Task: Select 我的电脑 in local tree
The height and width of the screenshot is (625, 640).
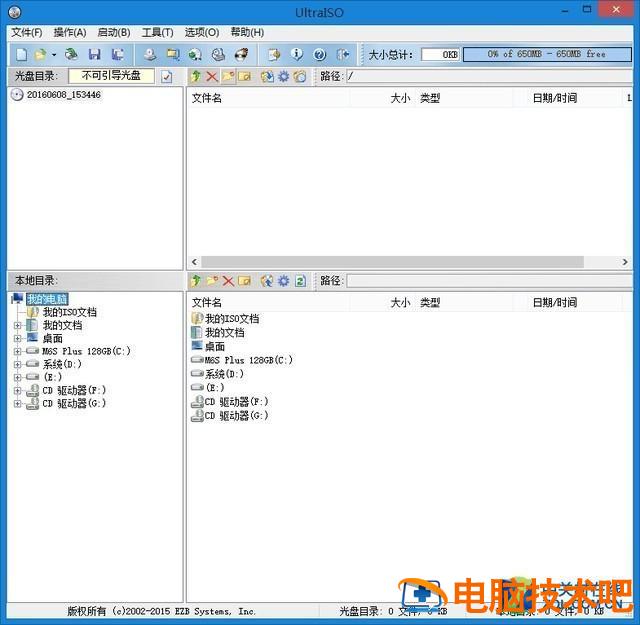Action: click(x=47, y=299)
